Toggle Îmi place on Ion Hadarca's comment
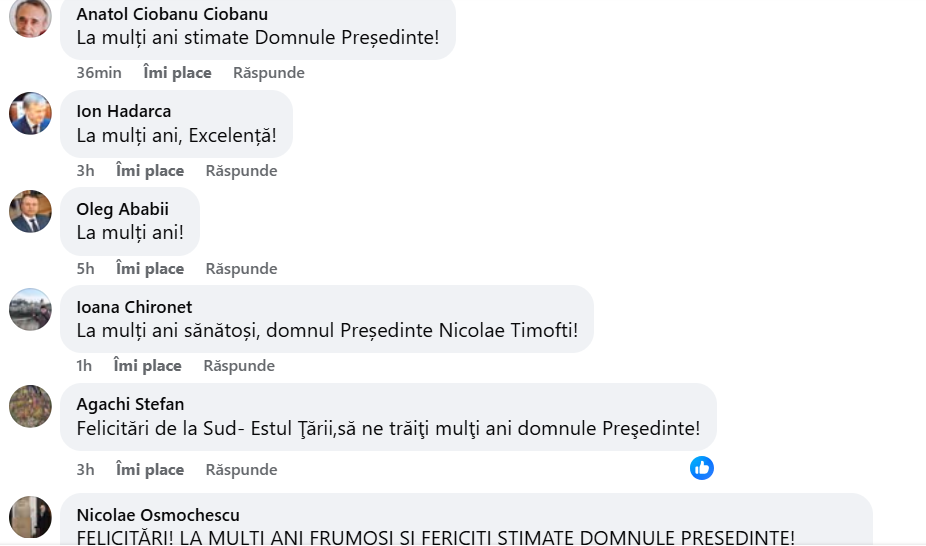This screenshot has height=546, width=926. click(150, 171)
